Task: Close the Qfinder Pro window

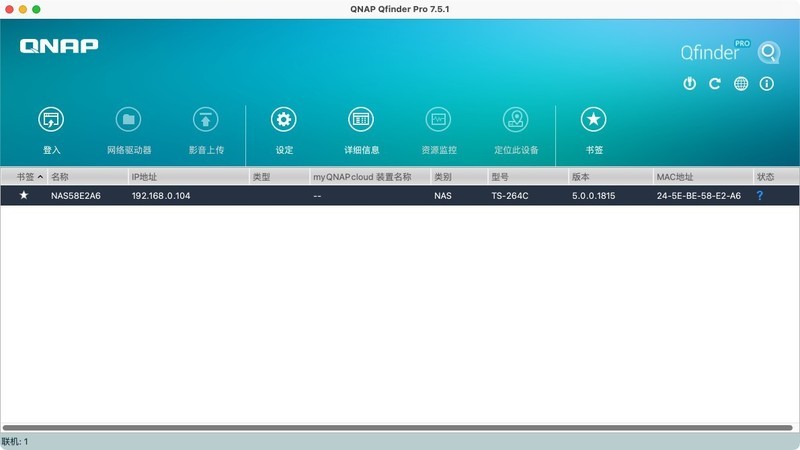Action: [x=9, y=9]
